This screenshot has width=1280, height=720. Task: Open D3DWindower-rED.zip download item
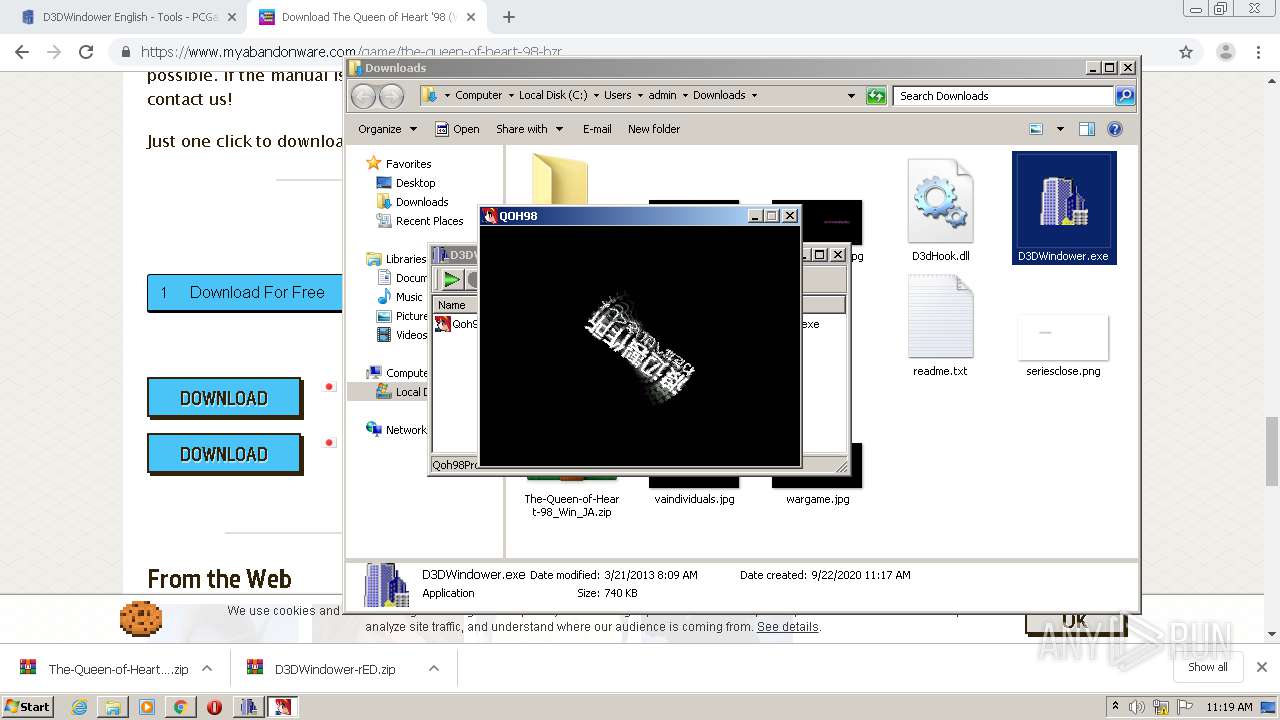click(x=322, y=669)
